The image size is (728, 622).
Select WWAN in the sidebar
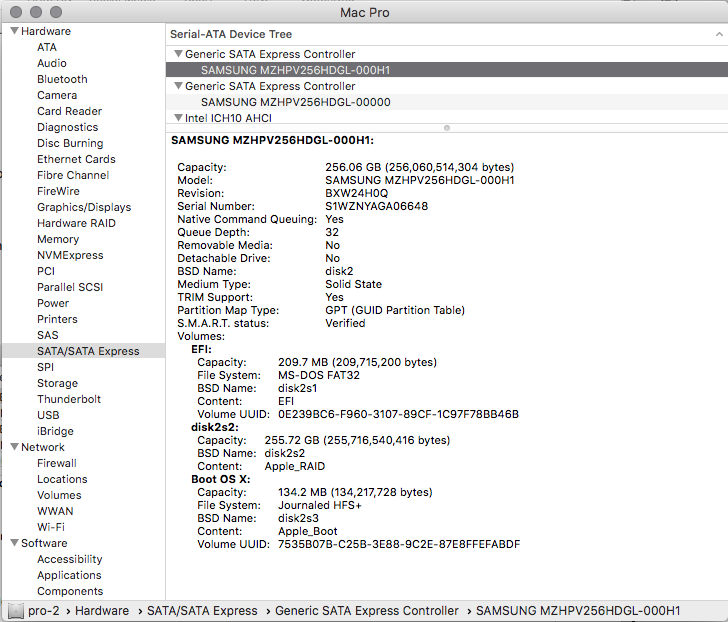click(x=55, y=512)
